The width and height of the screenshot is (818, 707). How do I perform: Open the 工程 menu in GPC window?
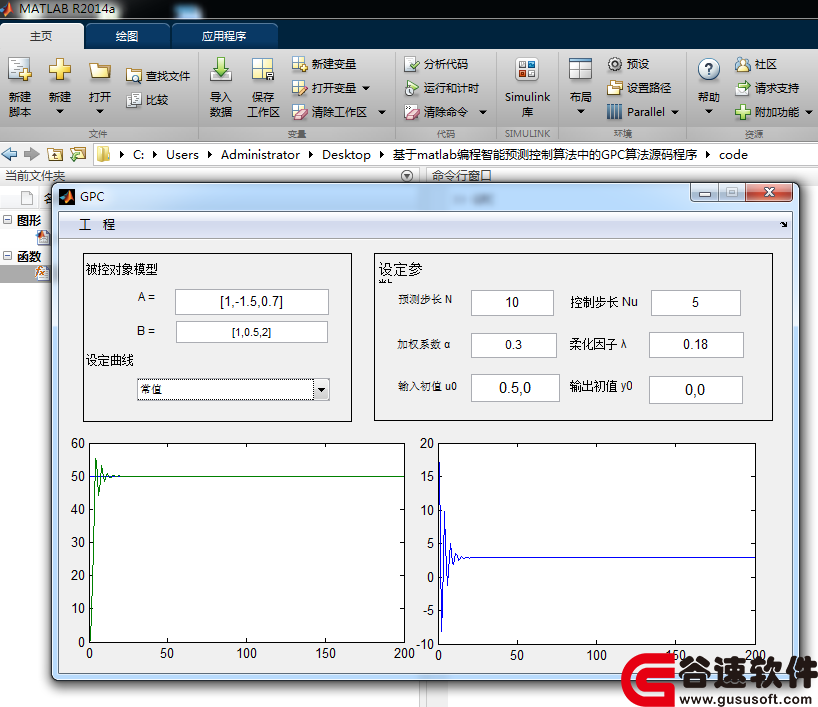[x=97, y=224]
